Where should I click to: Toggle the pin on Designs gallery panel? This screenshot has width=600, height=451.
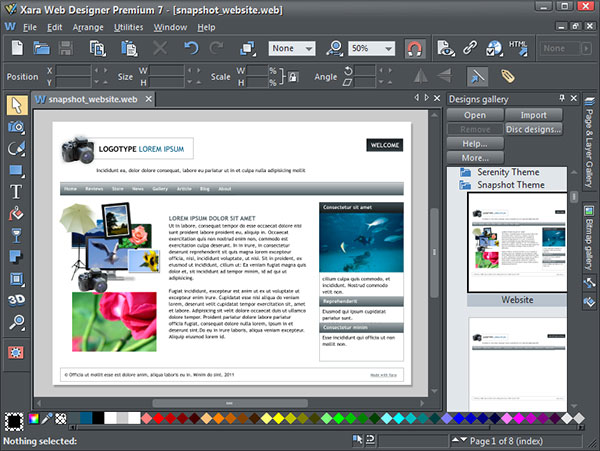(560, 98)
